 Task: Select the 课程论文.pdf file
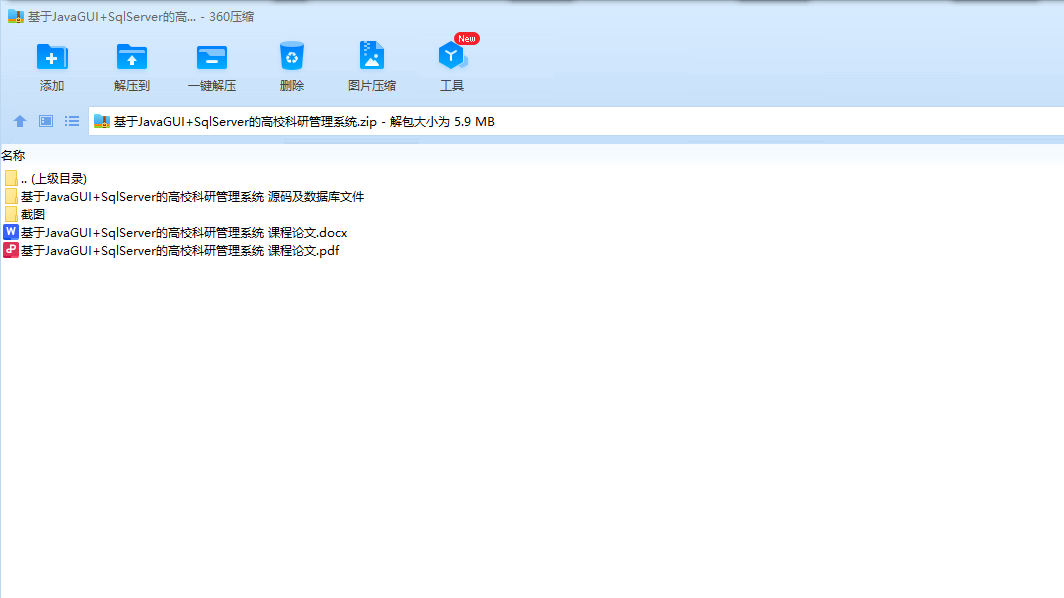tap(172, 250)
